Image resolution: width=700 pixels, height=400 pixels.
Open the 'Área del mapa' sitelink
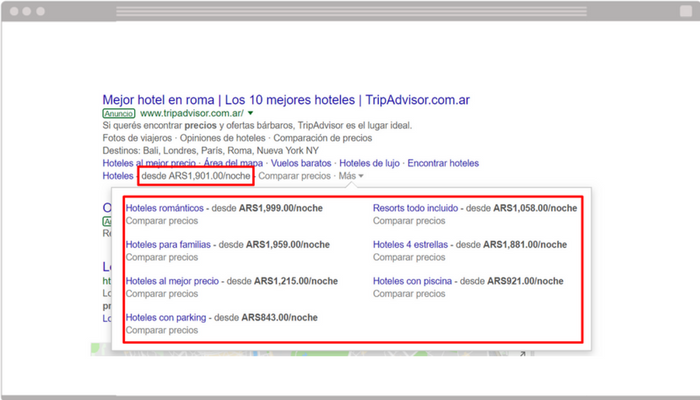233,163
